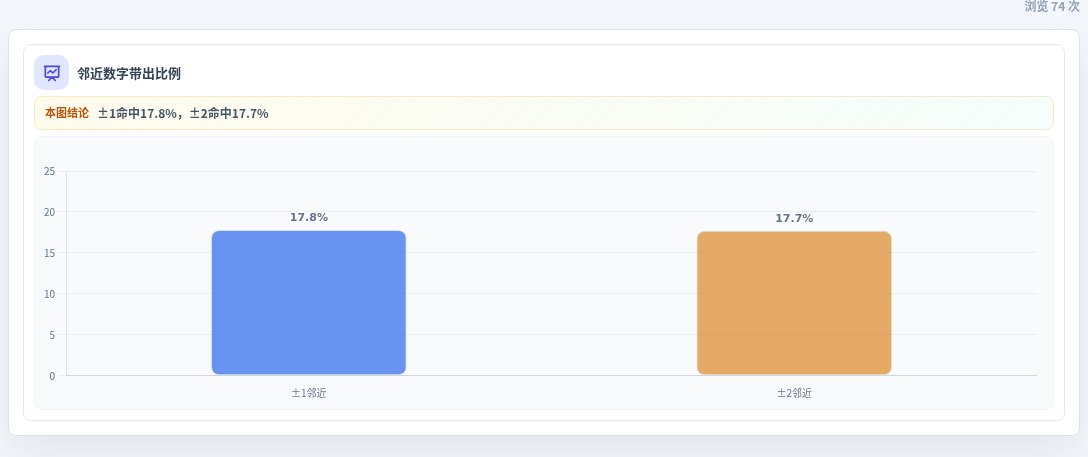The width and height of the screenshot is (1088, 457).
Task: Click the y-axis value 25
Action: click(x=49, y=171)
